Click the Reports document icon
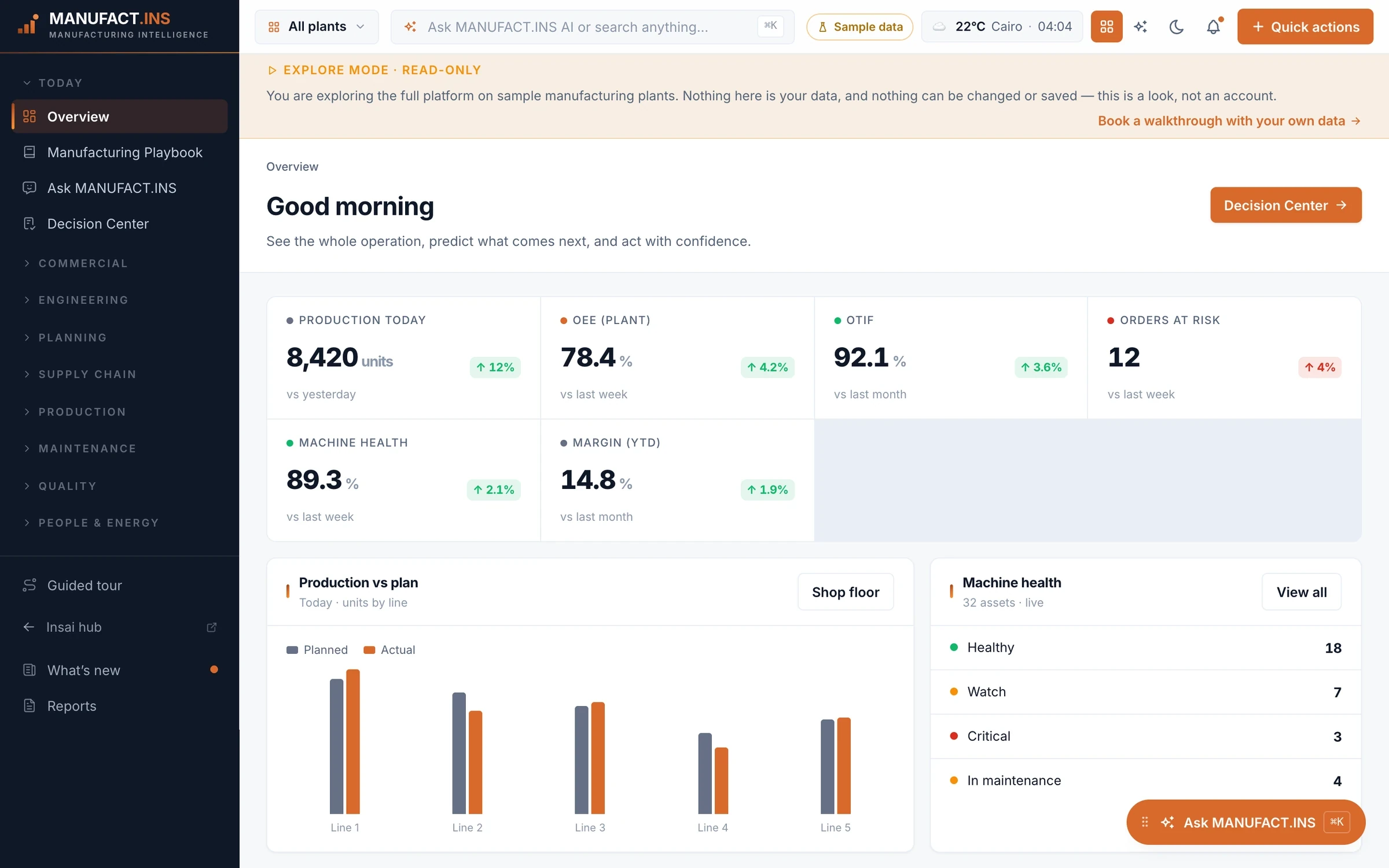The image size is (1389, 868). pyautogui.click(x=30, y=705)
